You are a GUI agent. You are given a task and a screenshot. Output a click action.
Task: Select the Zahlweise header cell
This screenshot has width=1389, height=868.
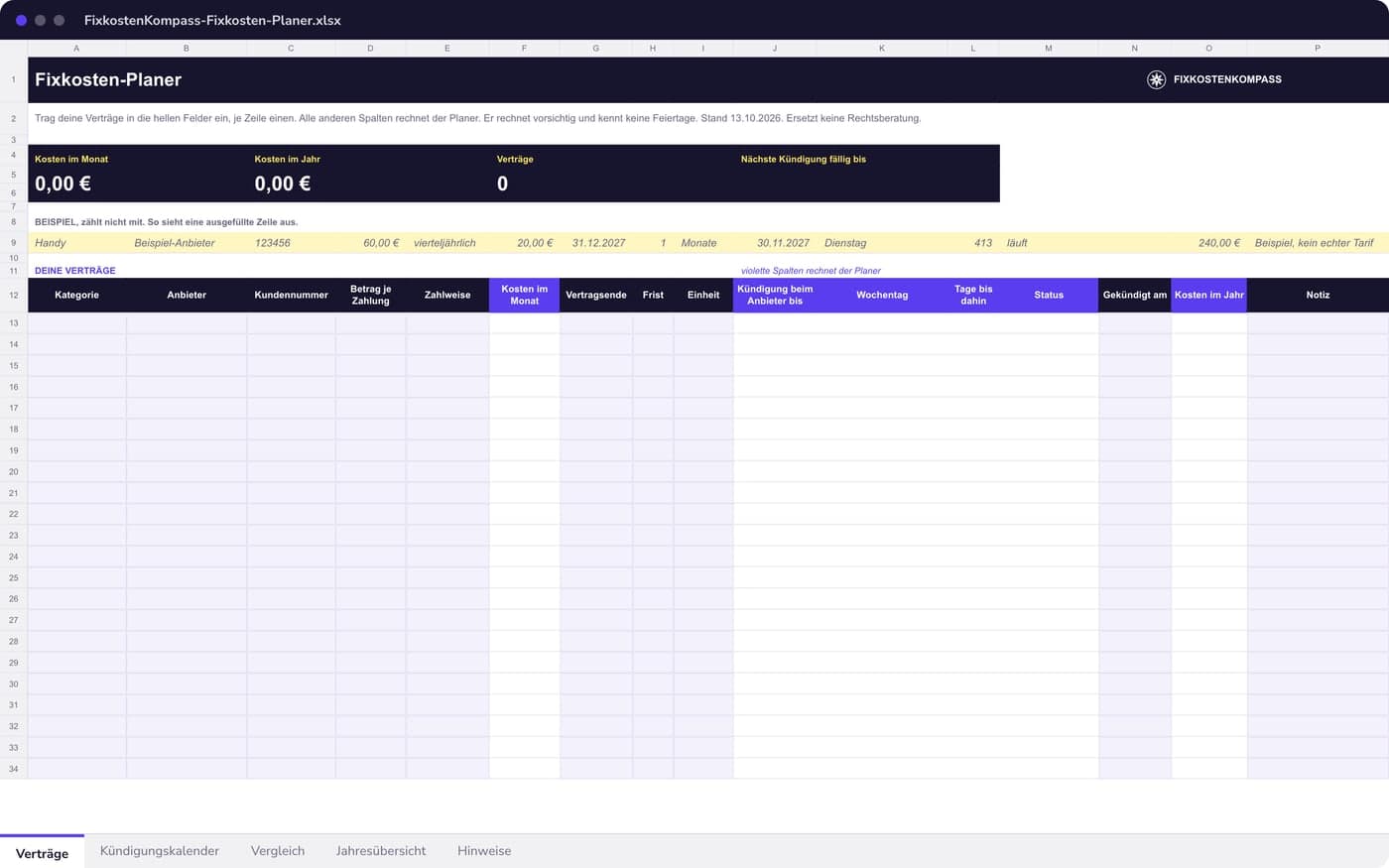point(447,295)
